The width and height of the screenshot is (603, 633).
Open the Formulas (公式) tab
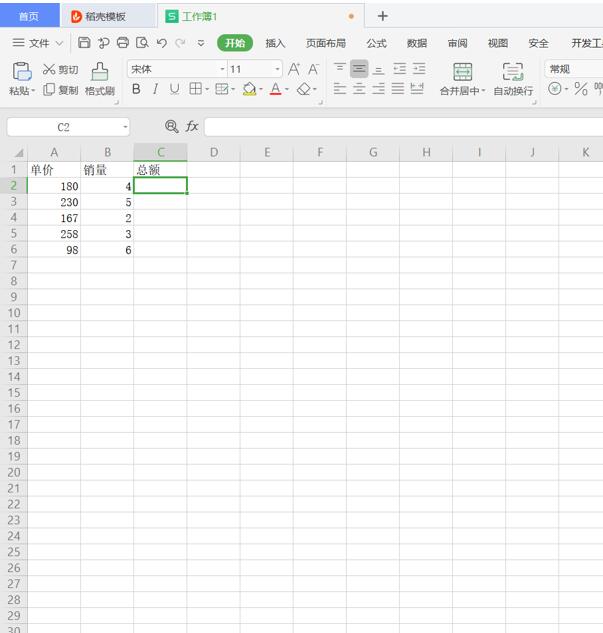(377, 43)
